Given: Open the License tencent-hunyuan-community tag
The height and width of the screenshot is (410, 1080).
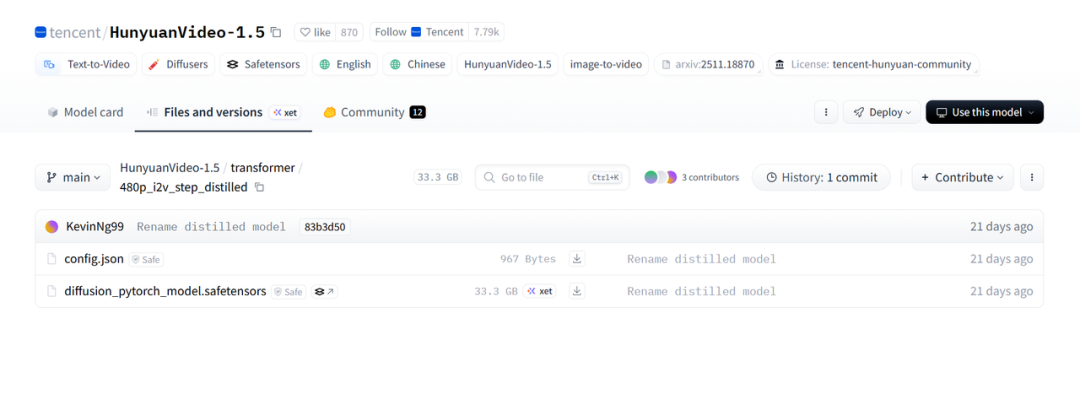Looking at the screenshot, I should 873,64.
